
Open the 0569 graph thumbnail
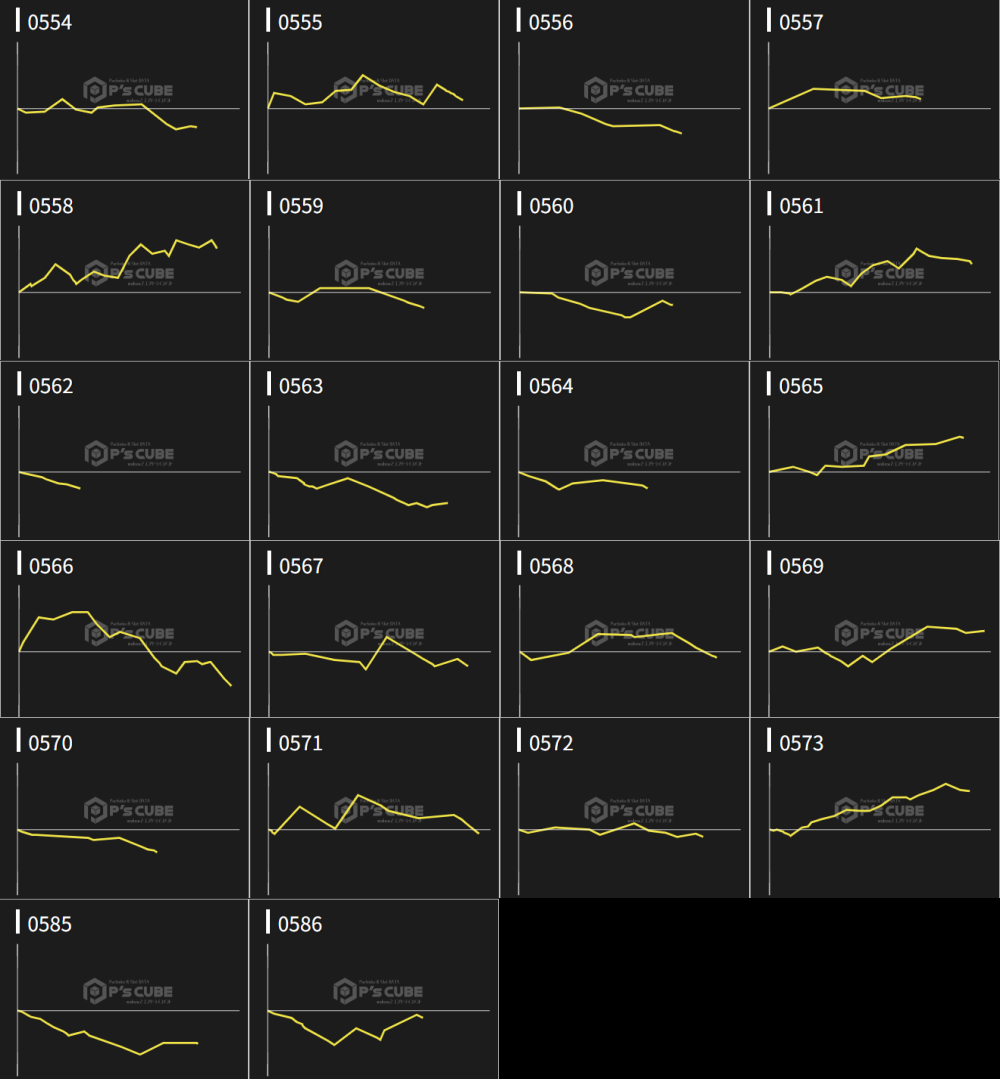click(874, 630)
